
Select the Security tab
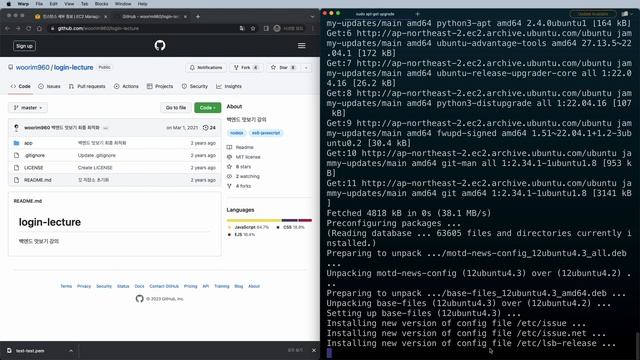pos(195,86)
